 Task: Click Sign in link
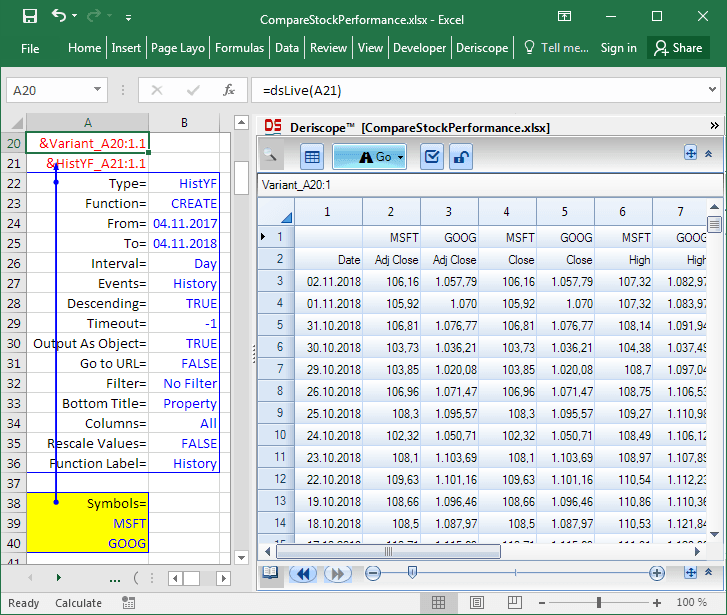point(618,47)
